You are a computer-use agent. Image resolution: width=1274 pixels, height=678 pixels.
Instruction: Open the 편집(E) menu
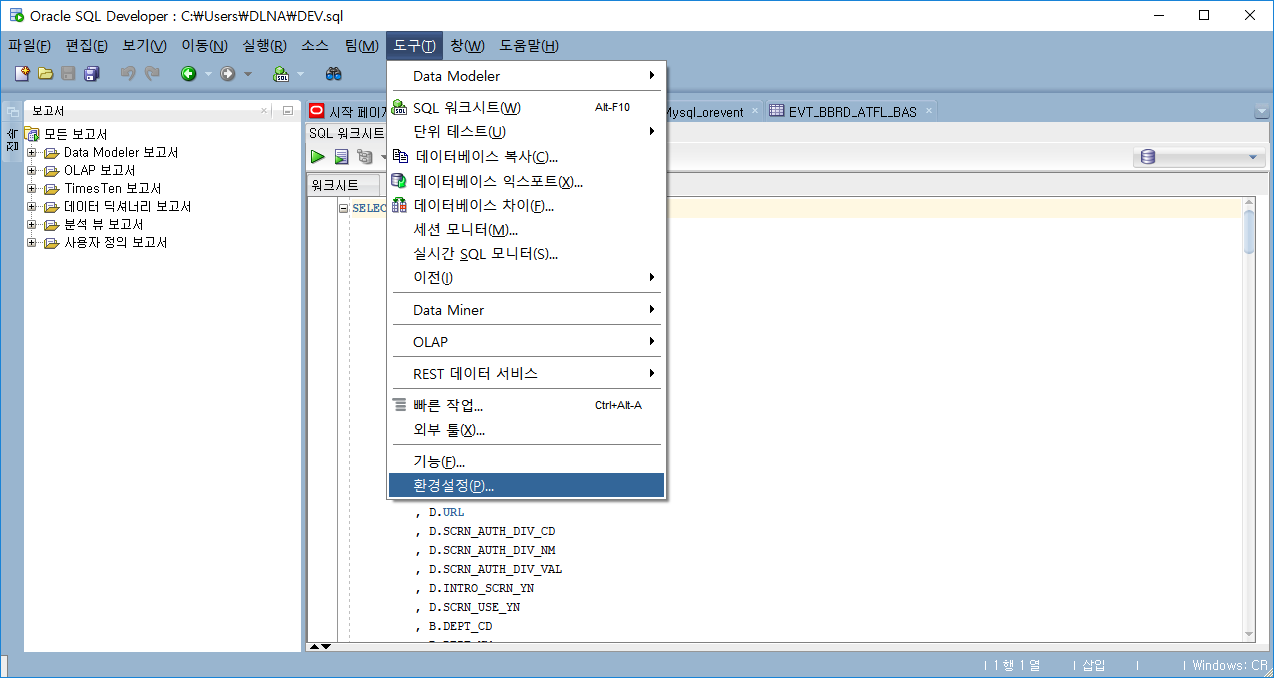pos(87,46)
